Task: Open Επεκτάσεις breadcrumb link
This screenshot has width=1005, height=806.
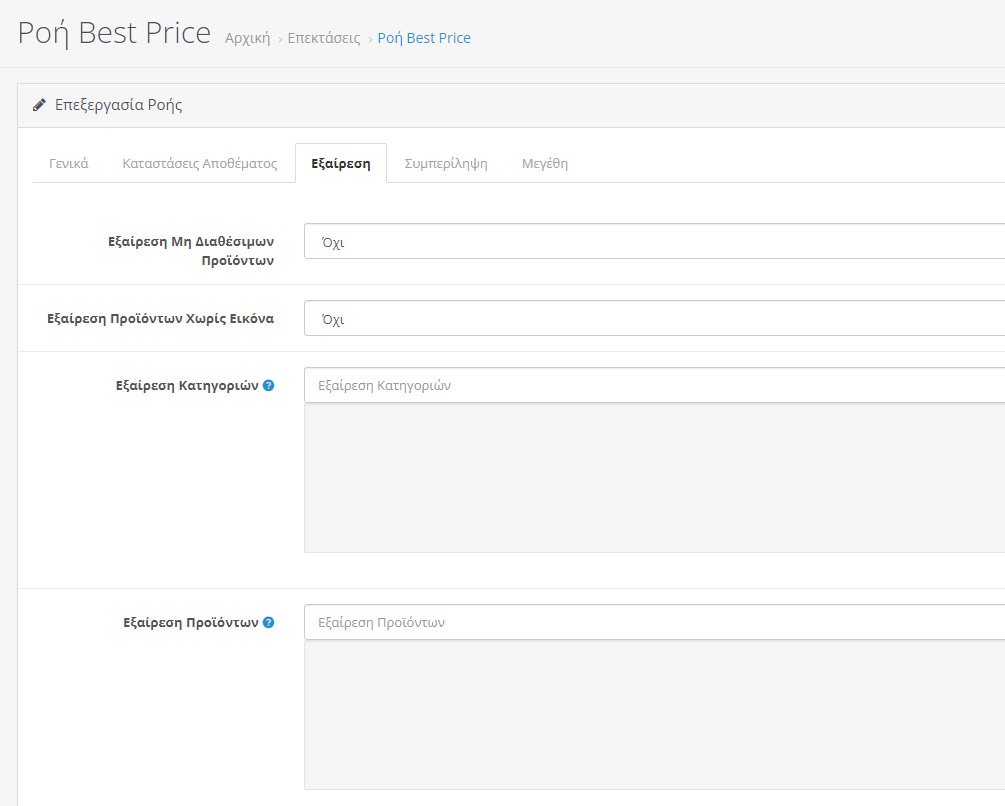Action: (324, 38)
